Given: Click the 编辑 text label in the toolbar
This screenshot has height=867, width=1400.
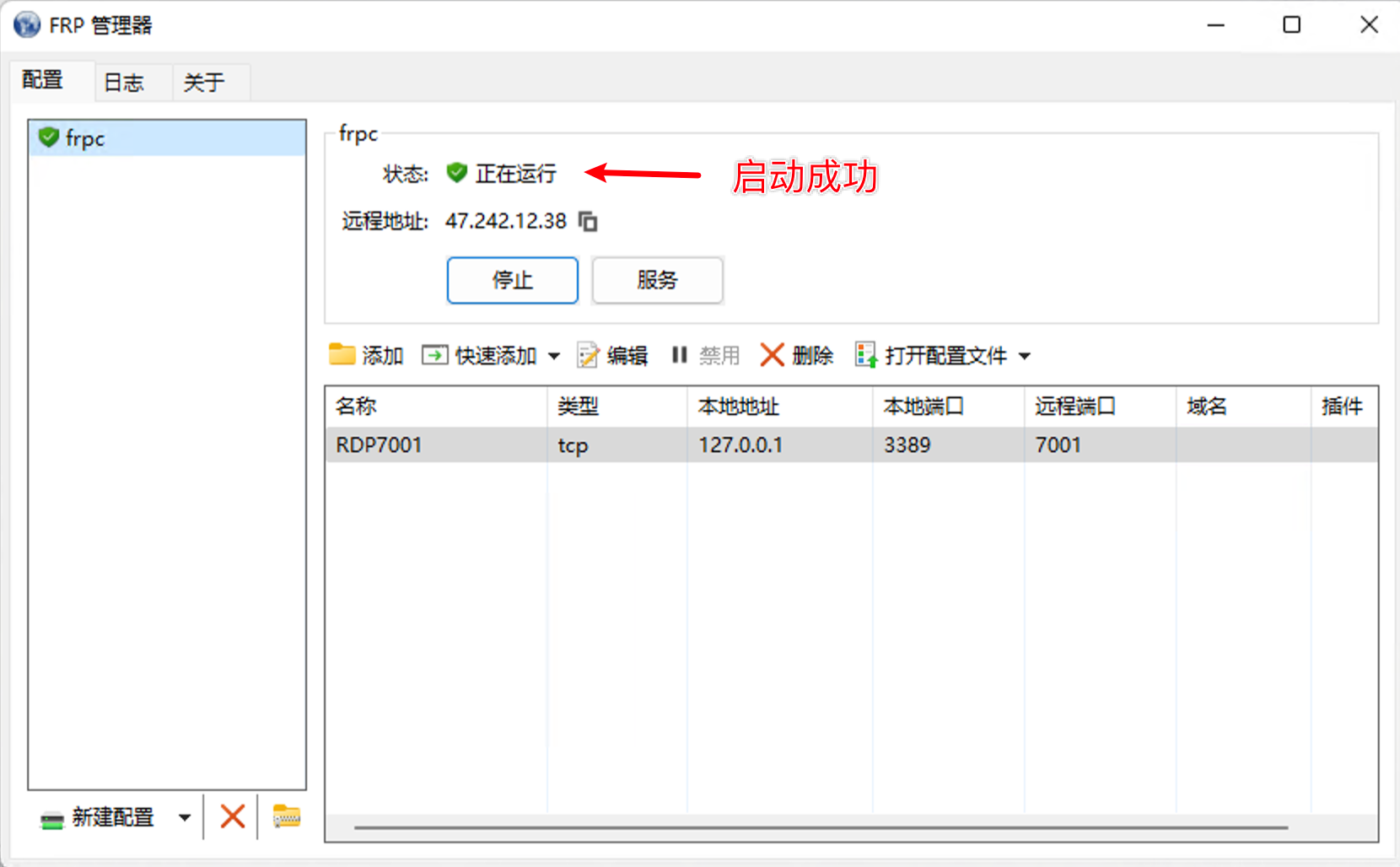Looking at the screenshot, I should (627, 356).
